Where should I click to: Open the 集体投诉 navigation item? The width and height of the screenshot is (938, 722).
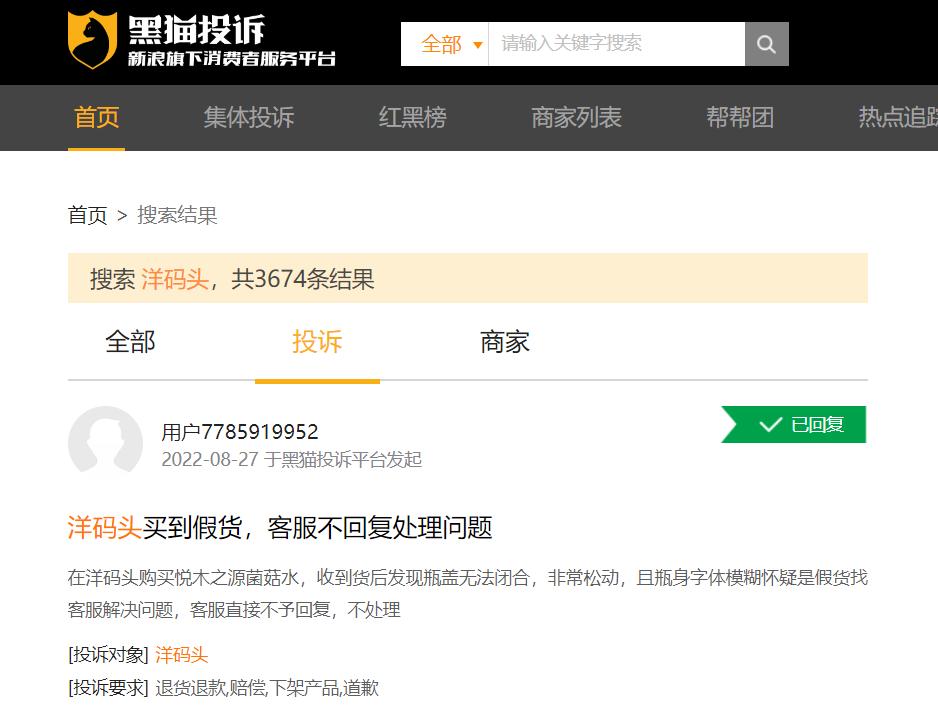pos(249,117)
